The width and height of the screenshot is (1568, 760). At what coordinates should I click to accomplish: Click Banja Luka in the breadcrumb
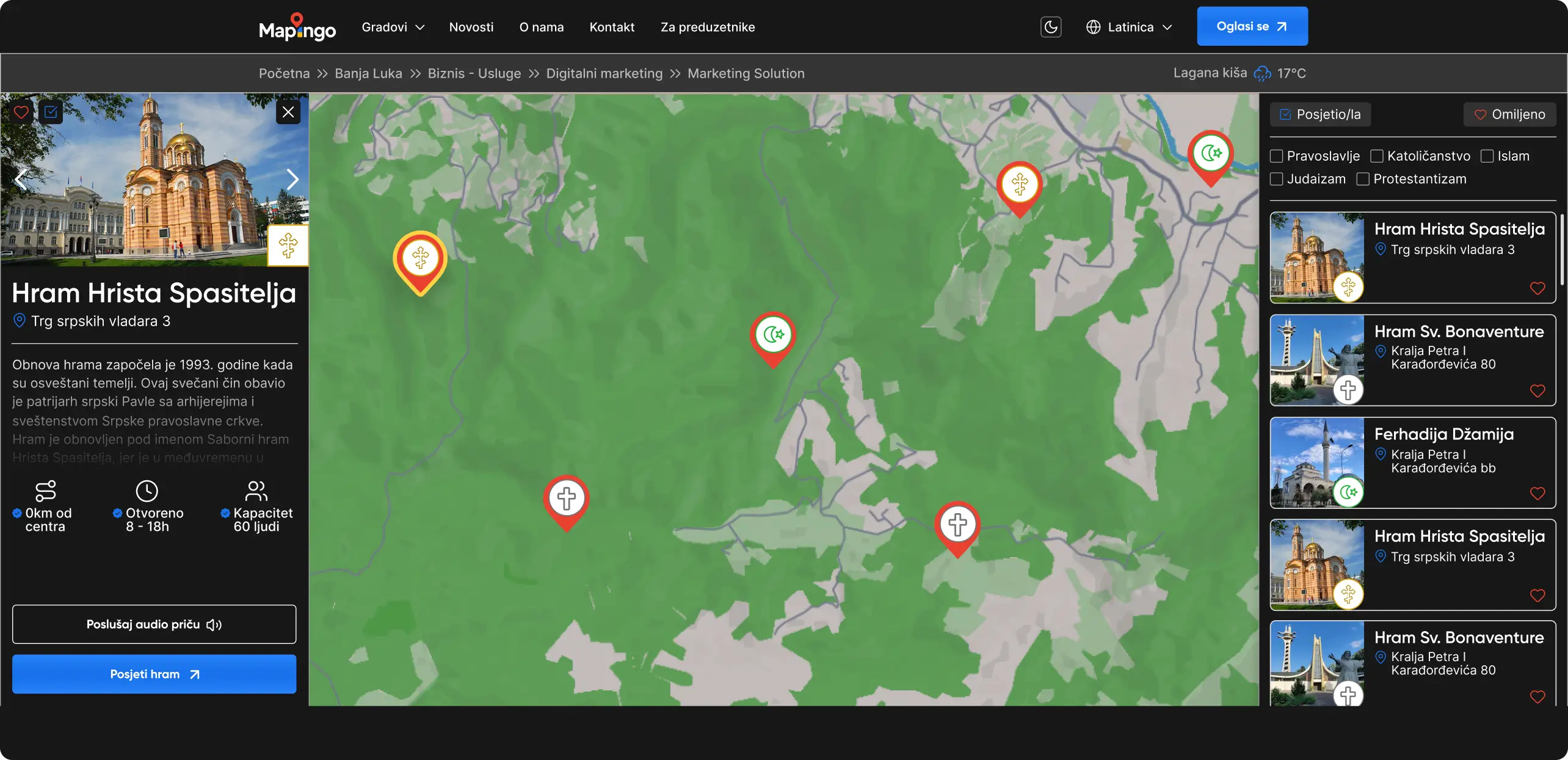368,73
